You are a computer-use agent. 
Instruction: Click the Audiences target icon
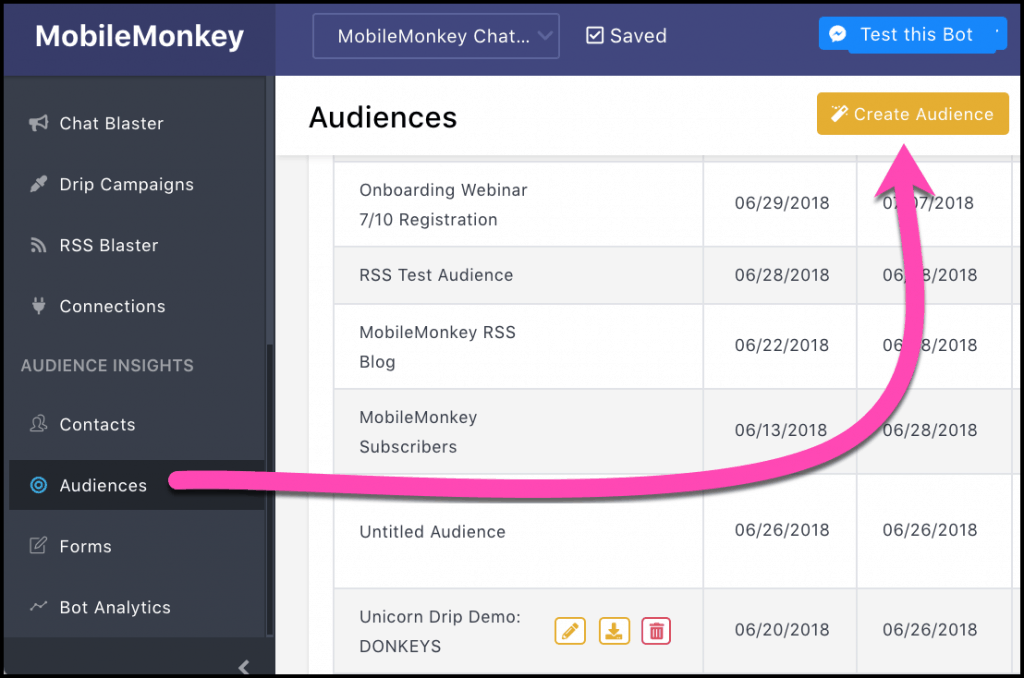pos(38,485)
